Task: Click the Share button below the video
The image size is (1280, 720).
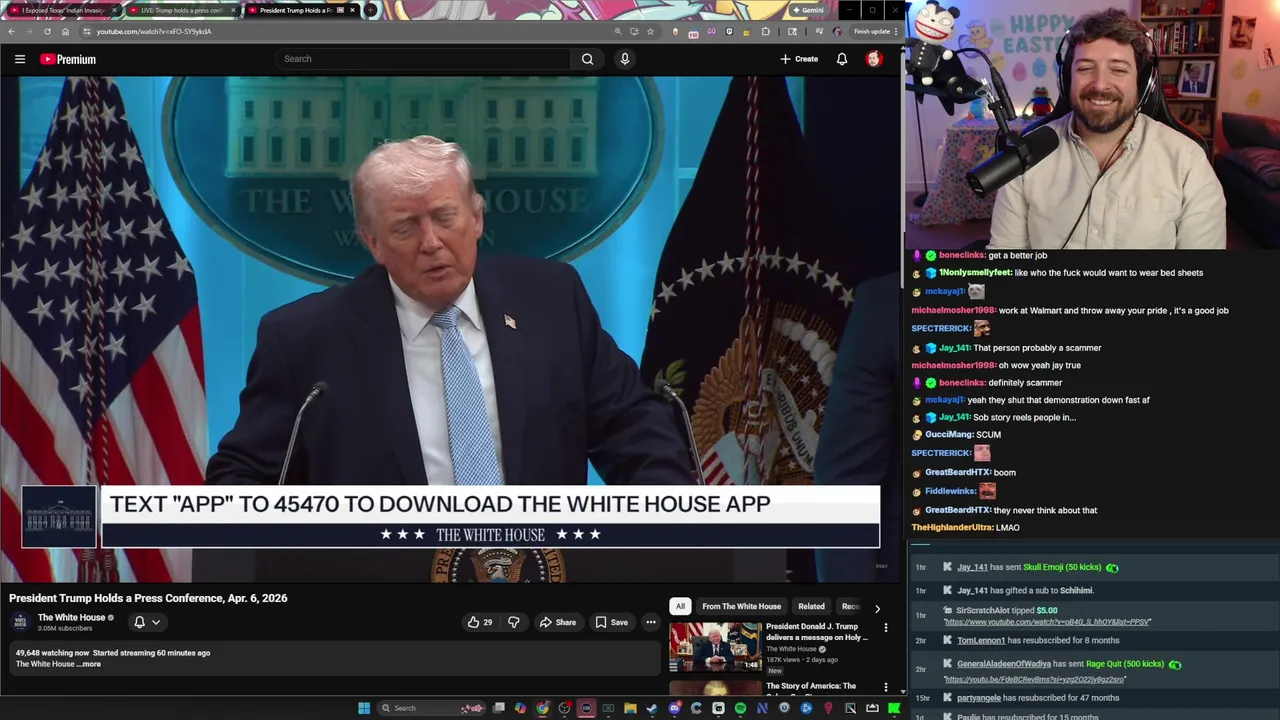Action: [x=558, y=622]
